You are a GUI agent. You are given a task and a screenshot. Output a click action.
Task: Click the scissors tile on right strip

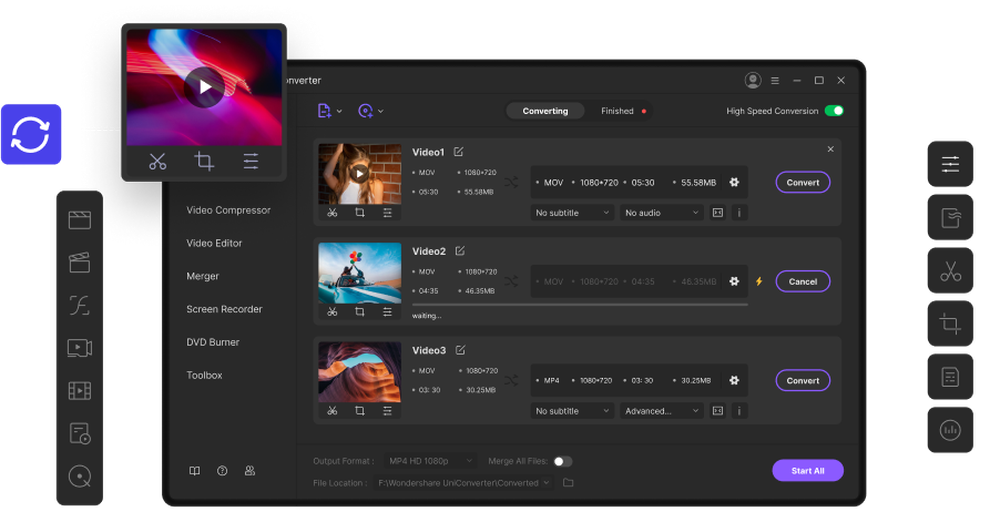pyautogui.click(x=950, y=271)
